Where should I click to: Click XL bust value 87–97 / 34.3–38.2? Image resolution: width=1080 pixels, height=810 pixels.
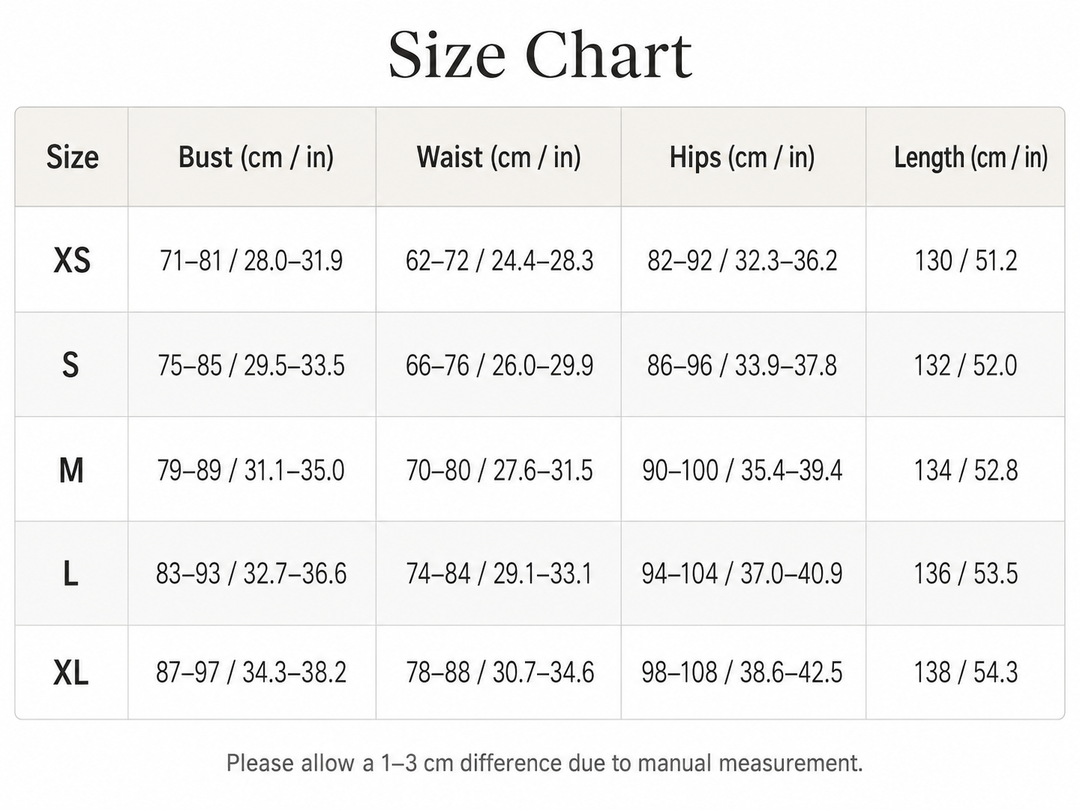251,672
